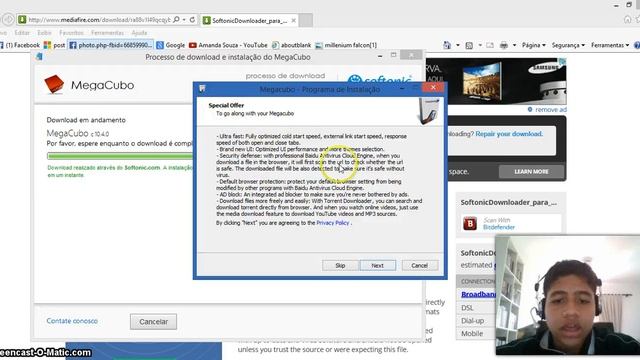
Task: Click the Cancel button in installer dialog
Action: click(420, 266)
